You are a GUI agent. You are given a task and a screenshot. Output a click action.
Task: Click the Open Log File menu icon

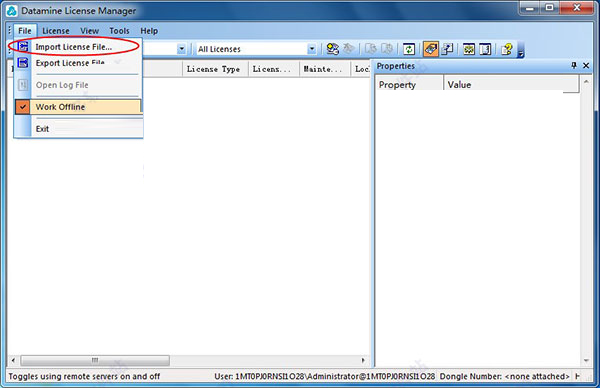[23, 85]
